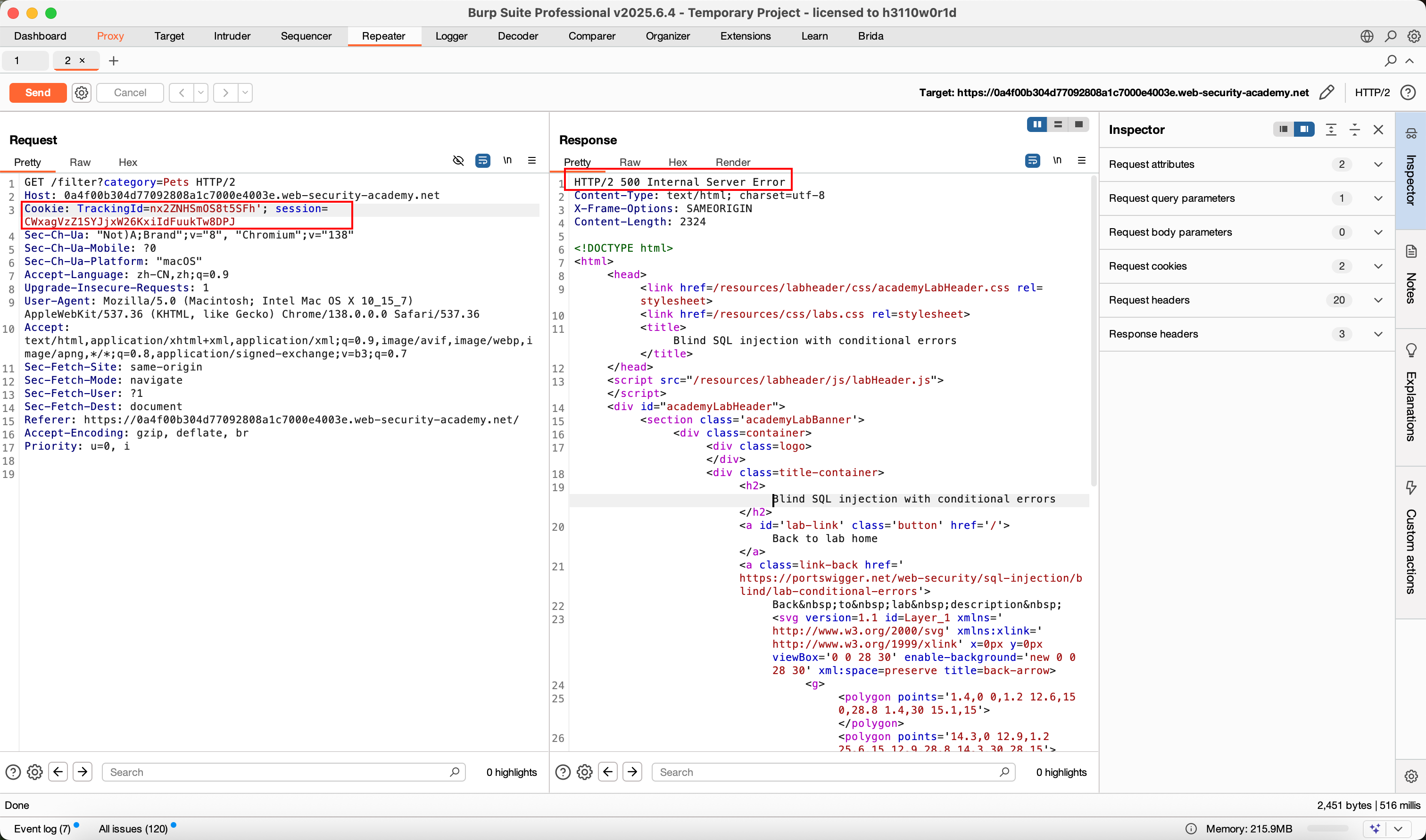Go to next request search match

click(83, 772)
